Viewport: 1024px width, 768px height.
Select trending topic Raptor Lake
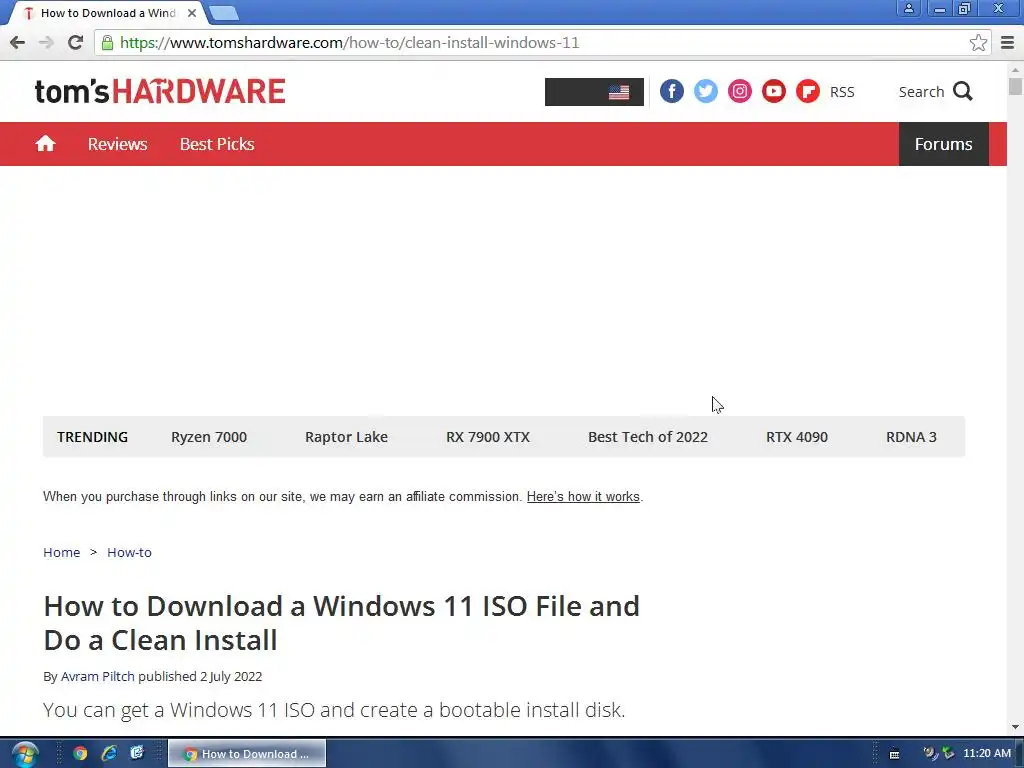pyautogui.click(x=346, y=437)
